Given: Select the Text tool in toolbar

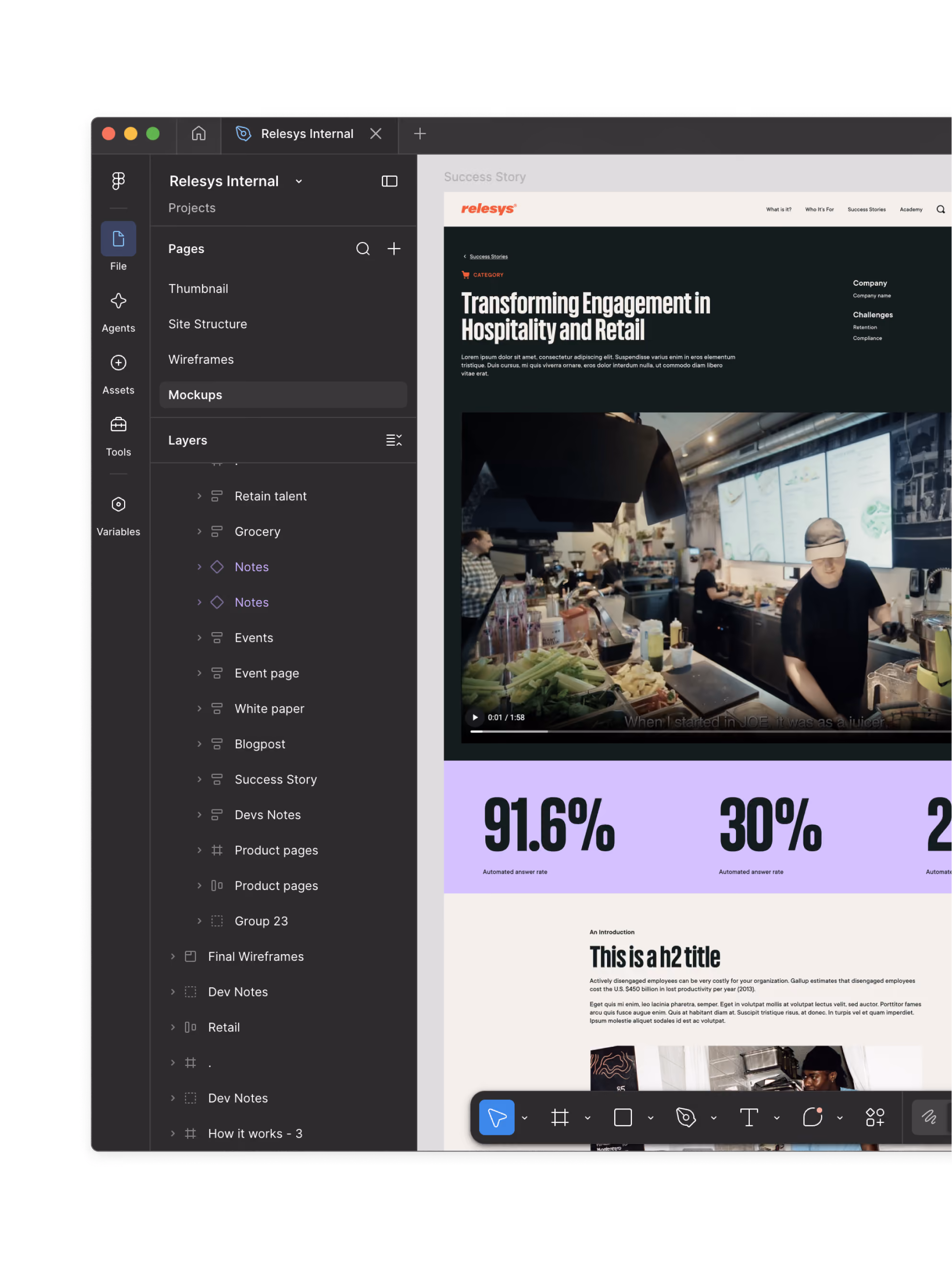Looking at the screenshot, I should (749, 1118).
